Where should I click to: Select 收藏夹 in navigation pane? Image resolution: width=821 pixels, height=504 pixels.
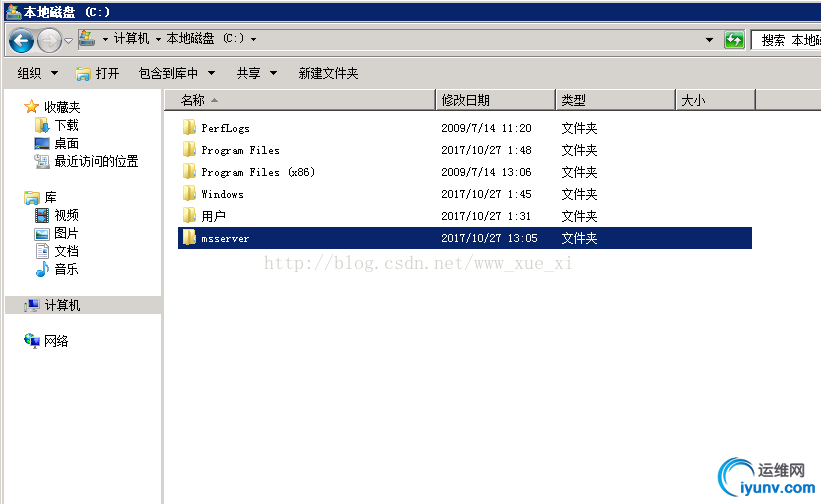click(62, 107)
